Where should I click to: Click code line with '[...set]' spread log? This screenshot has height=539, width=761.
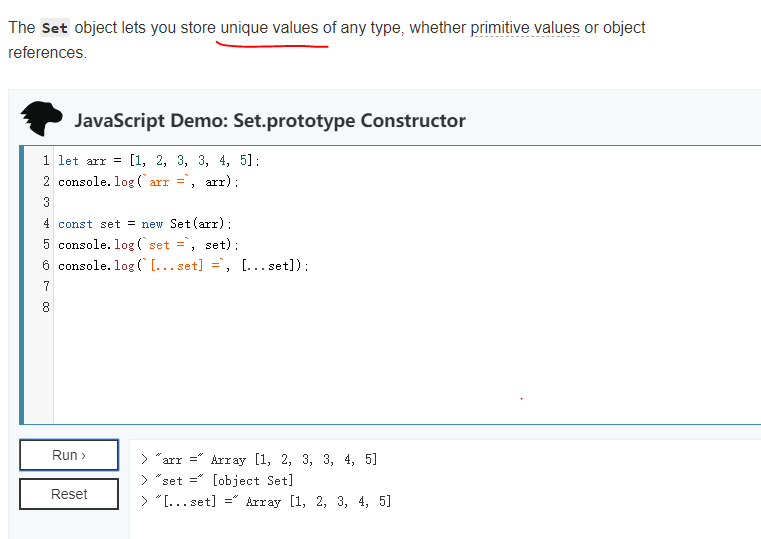pos(183,266)
